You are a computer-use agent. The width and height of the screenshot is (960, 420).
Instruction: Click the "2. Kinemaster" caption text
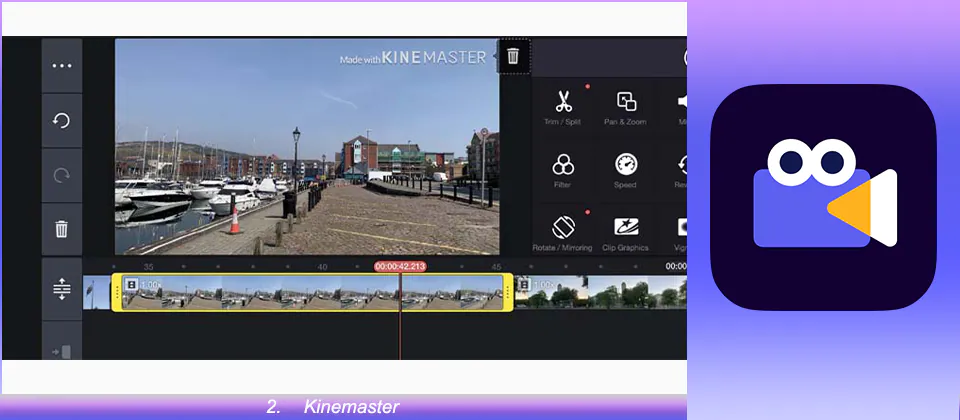point(333,407)
